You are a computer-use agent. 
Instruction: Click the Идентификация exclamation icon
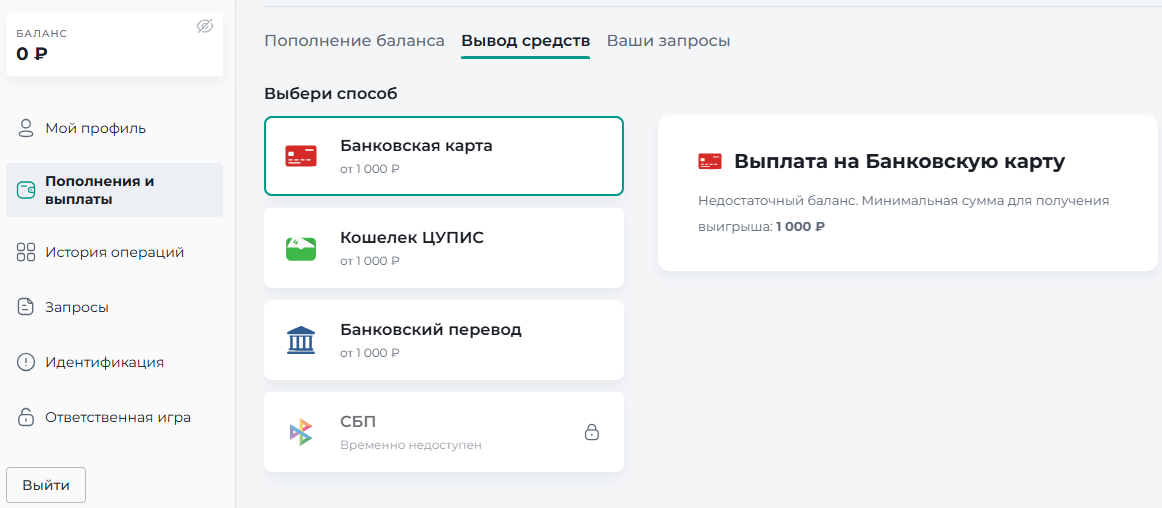pyautogui.click(x=26, y=363)
